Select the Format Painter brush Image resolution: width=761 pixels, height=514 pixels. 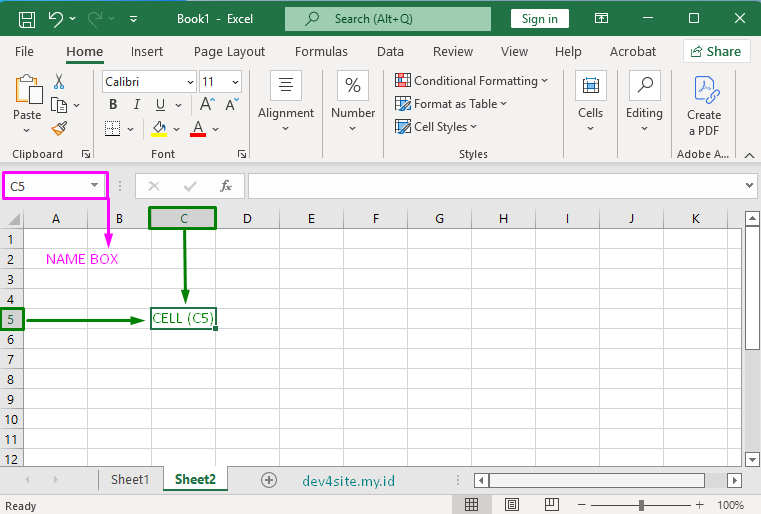tap(59, 128)
